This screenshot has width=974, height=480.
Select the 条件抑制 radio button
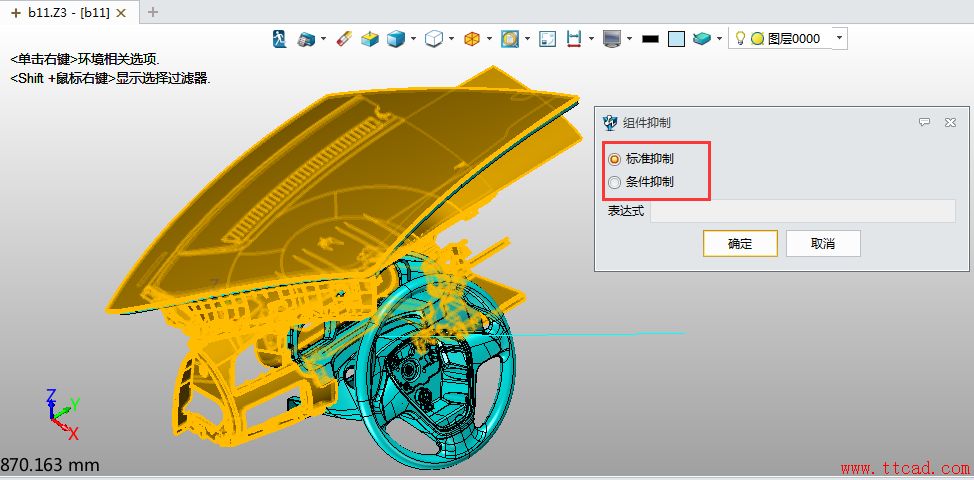coord(614,182)
